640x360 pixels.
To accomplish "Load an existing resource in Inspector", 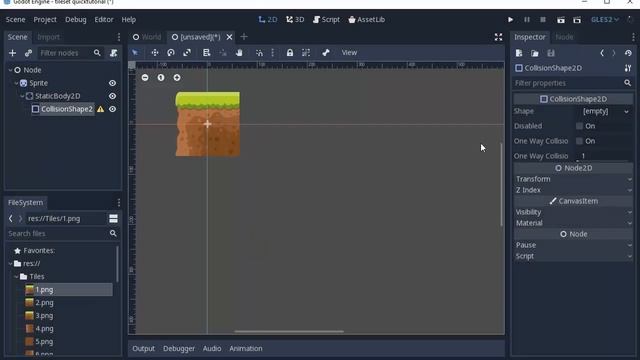I will click(535, 53).
